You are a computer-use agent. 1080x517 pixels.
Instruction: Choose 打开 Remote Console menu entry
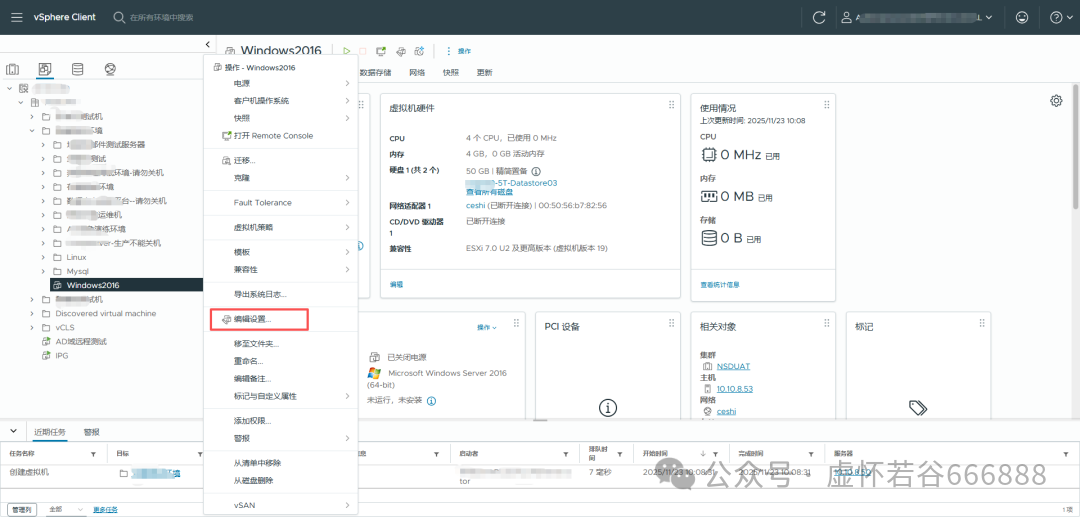(x=281, y=136)
